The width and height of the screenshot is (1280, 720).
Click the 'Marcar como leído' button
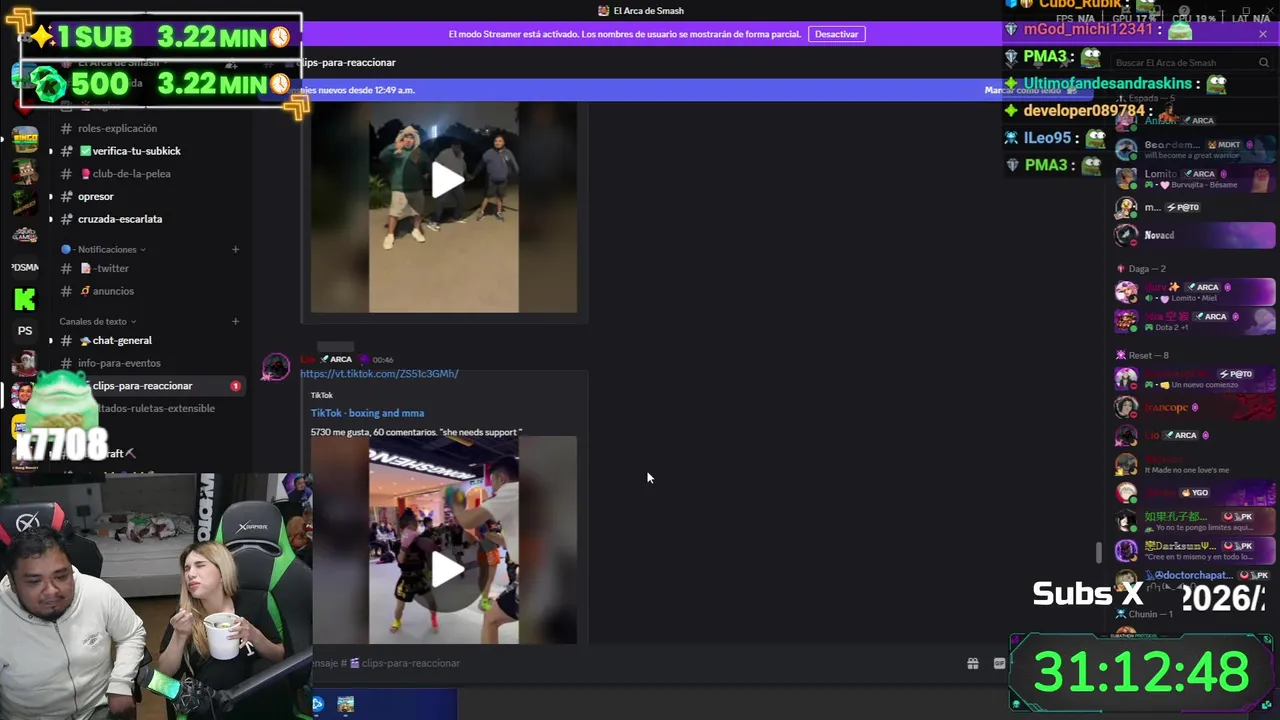point(1030,90)
